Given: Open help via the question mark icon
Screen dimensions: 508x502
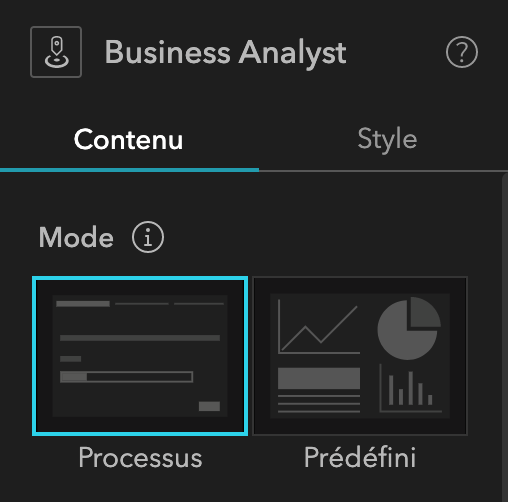Looking at the screenshot, I should point(461,52).
